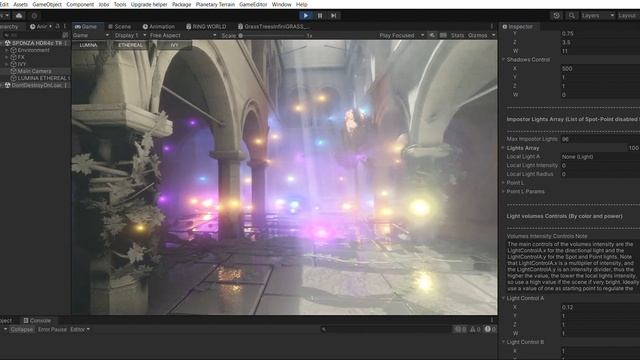Viewport: 640px width, 360px height.
Task: Open the Assets menu
Action: [x=20, y=4]
